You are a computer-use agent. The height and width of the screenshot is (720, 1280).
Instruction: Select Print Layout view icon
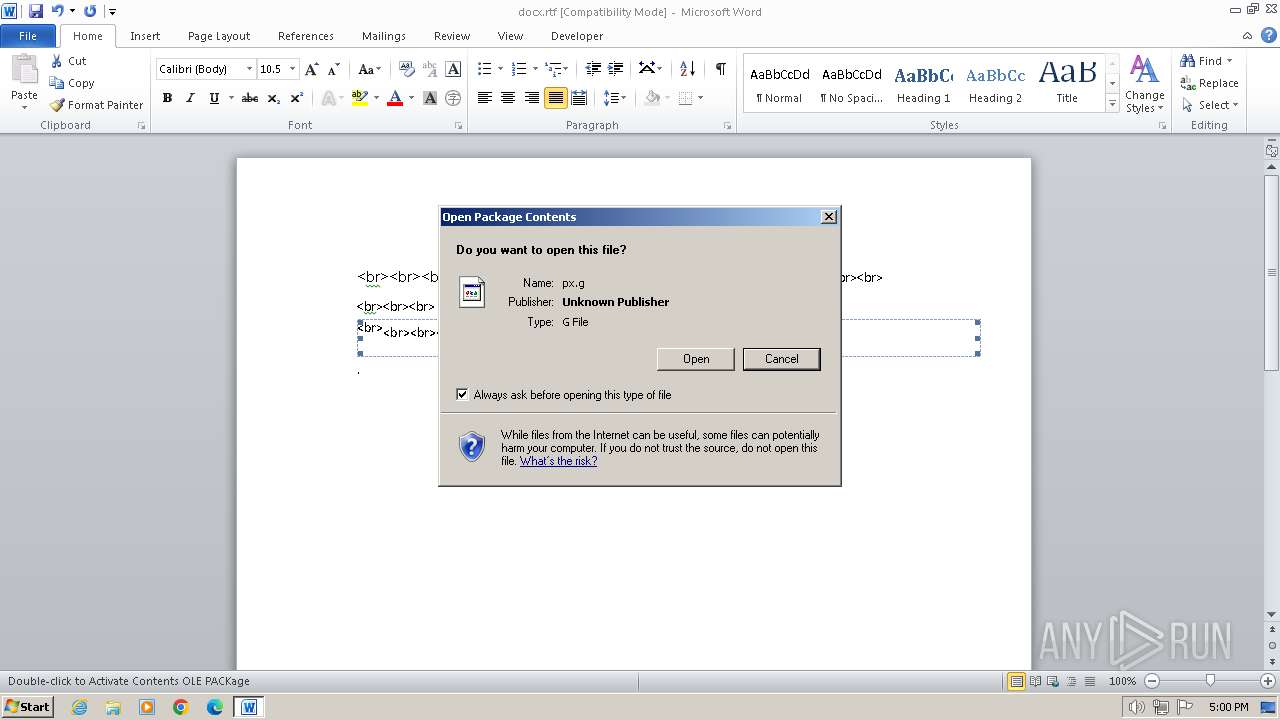click(1016, 681)
